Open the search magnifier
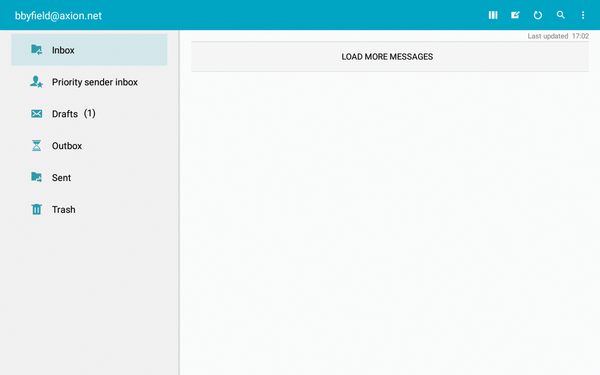600x375 pixels. click(x=561, y=15)
